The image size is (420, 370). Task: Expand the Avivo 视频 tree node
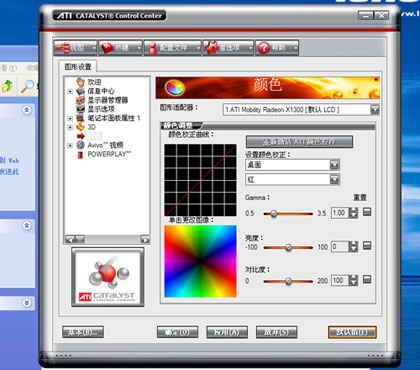click(x=70, y=145)
